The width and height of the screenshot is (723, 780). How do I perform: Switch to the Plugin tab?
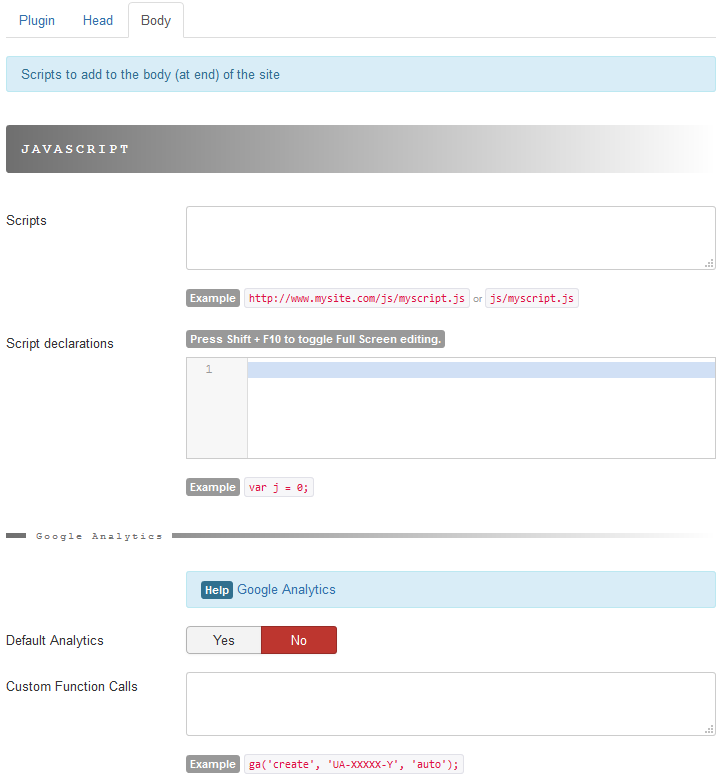click(37, 20)
